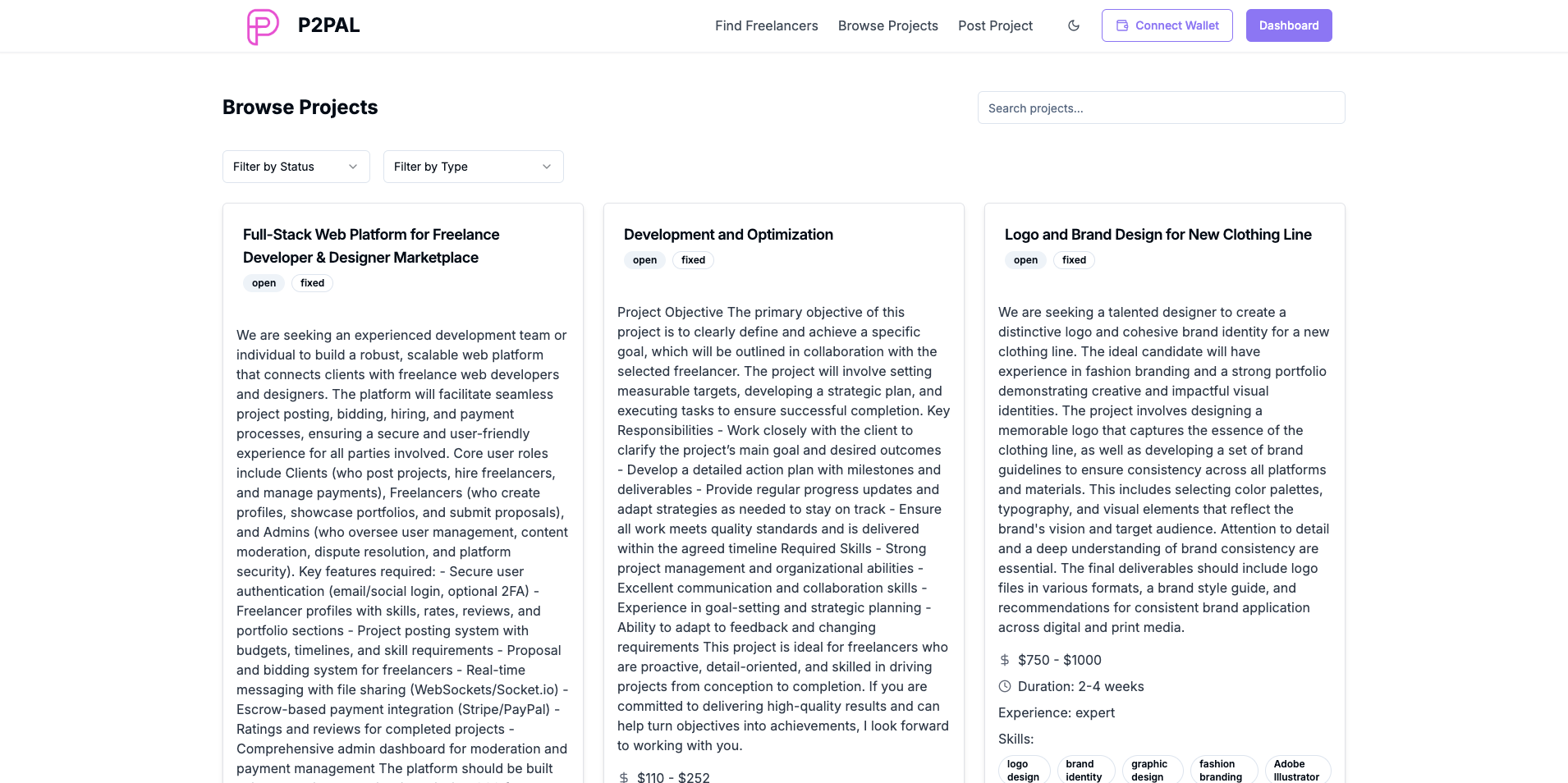The width and height of the screenshot is (1568, 783).
Task: Open Logo and Brand Design project title
Action: click(1158, 235)
